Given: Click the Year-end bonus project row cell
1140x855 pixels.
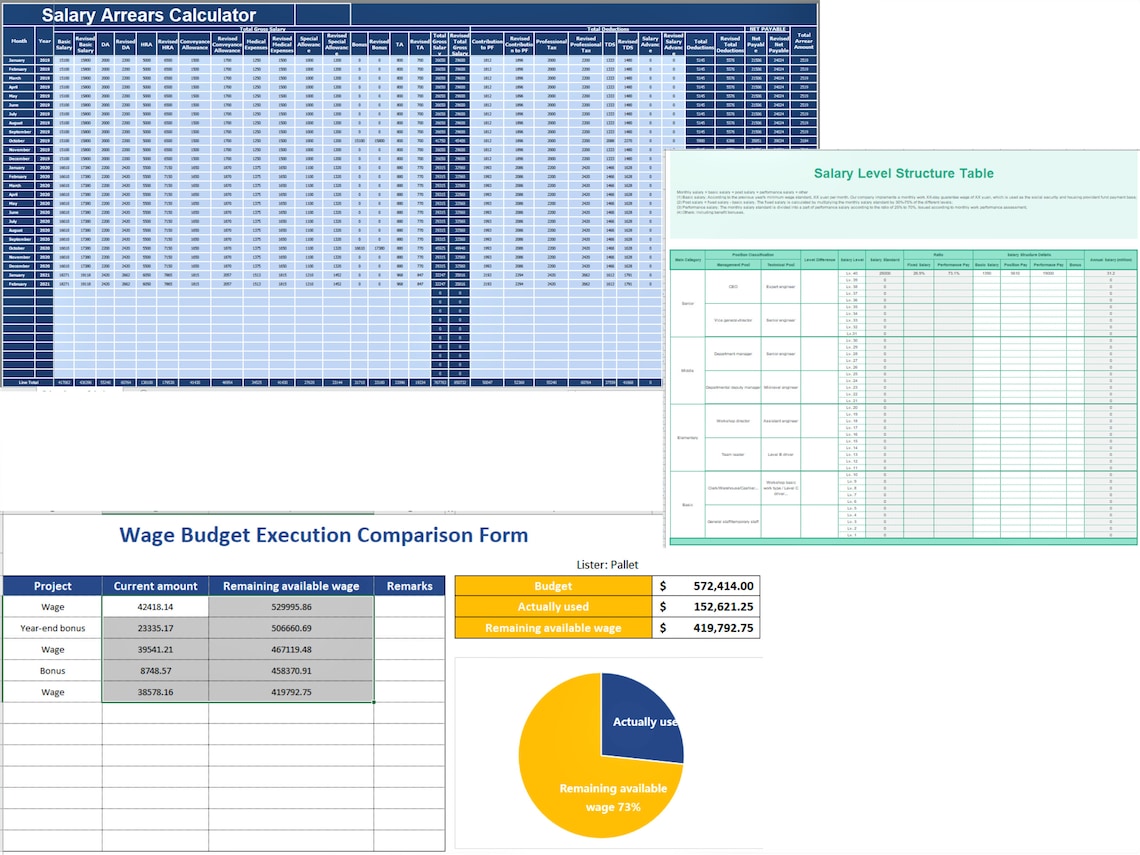Looking at the screenshot, I should 51,628.
